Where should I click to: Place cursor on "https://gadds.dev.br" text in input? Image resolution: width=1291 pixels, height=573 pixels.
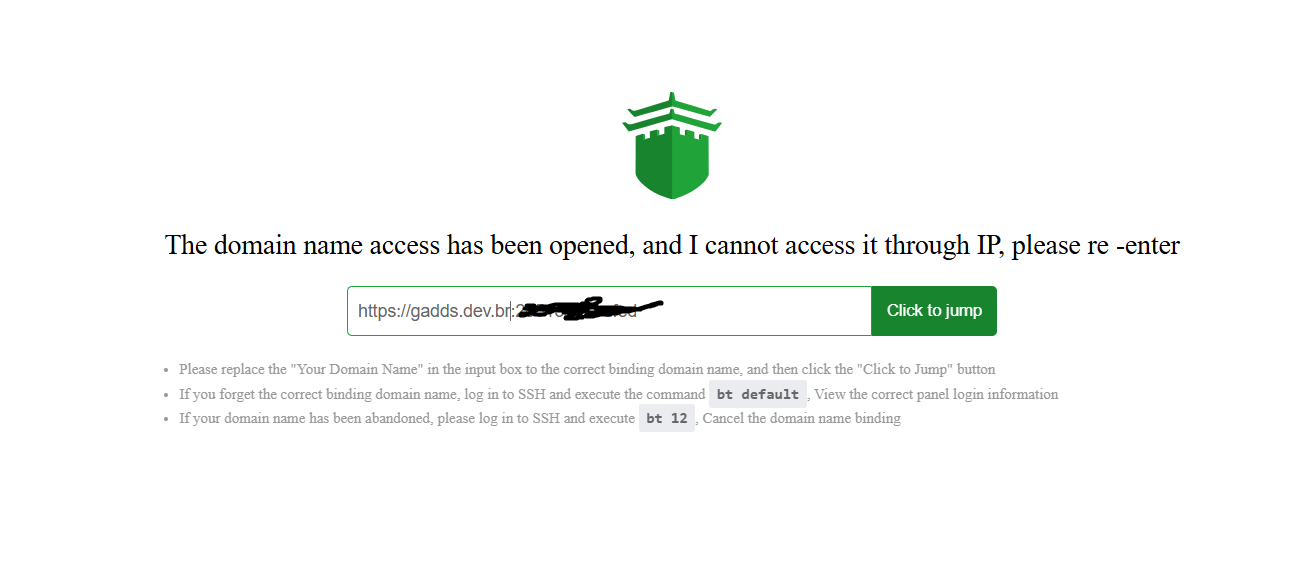pos(434,311)
